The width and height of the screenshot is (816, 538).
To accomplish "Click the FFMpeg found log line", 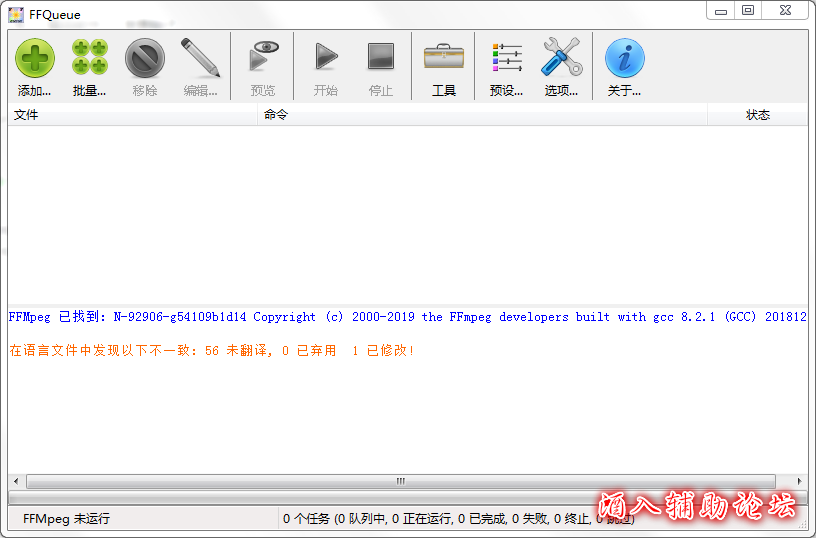I will tap(400, 317).
